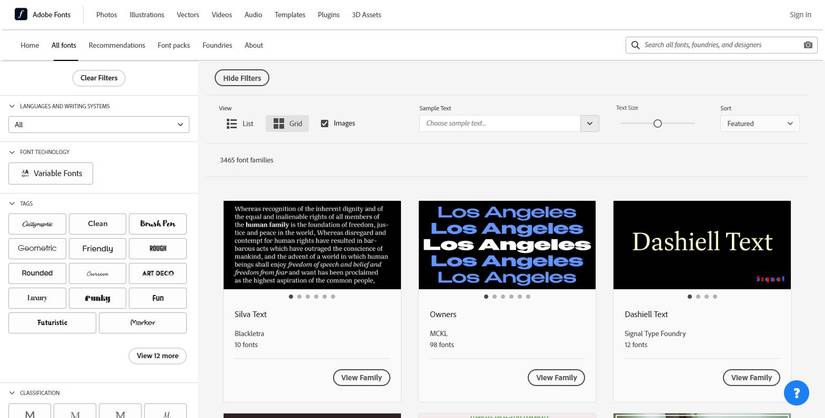Click the search magnifier icon

click(636, 45)
